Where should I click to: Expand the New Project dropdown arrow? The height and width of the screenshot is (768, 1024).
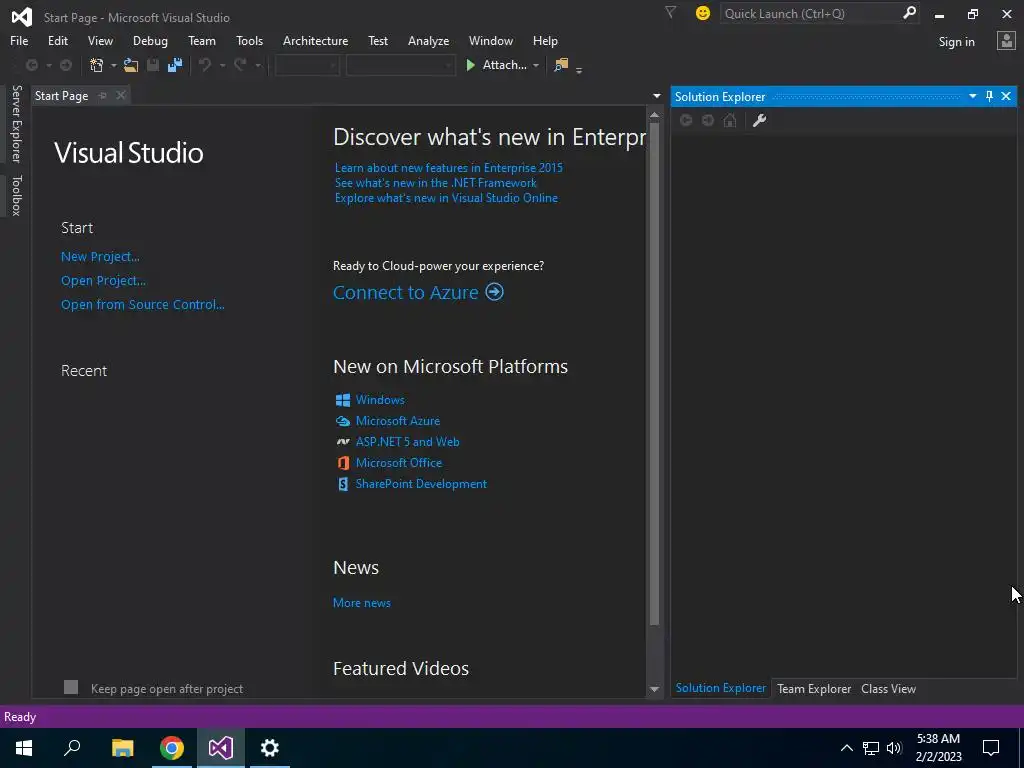114,65
